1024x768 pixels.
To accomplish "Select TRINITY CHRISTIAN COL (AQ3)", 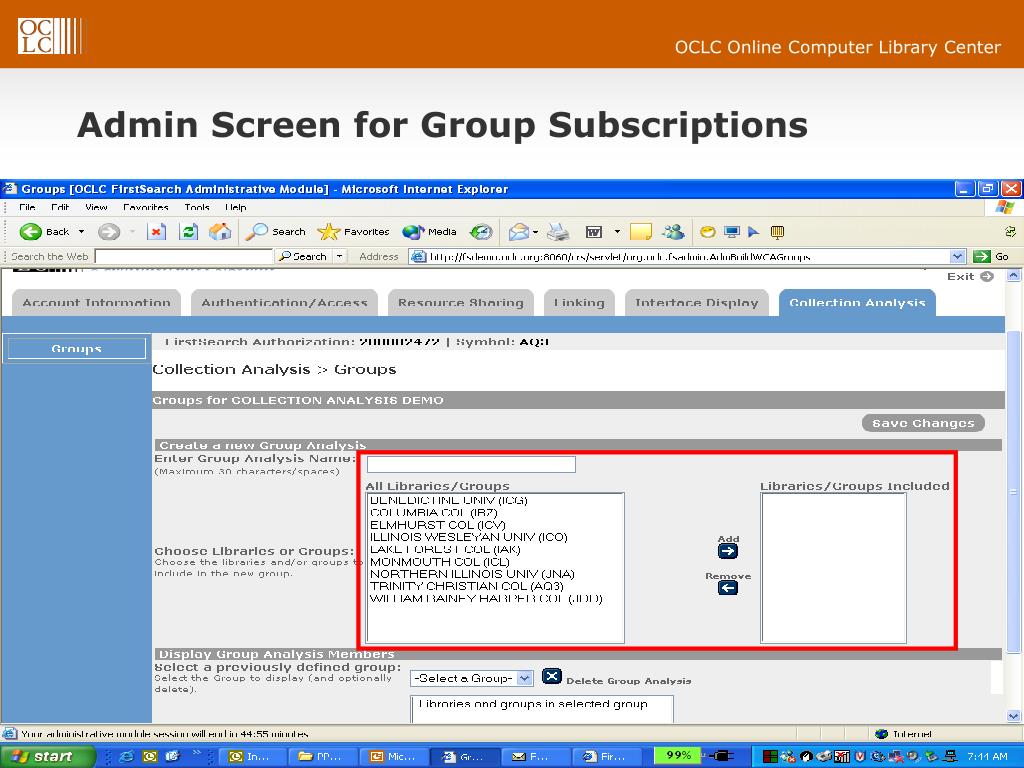I will tap(467, 586).
